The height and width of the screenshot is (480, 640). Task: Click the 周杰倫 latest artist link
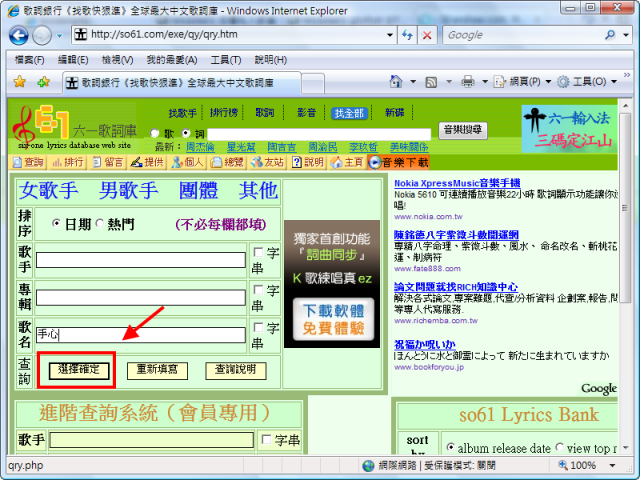coord(200,147)
